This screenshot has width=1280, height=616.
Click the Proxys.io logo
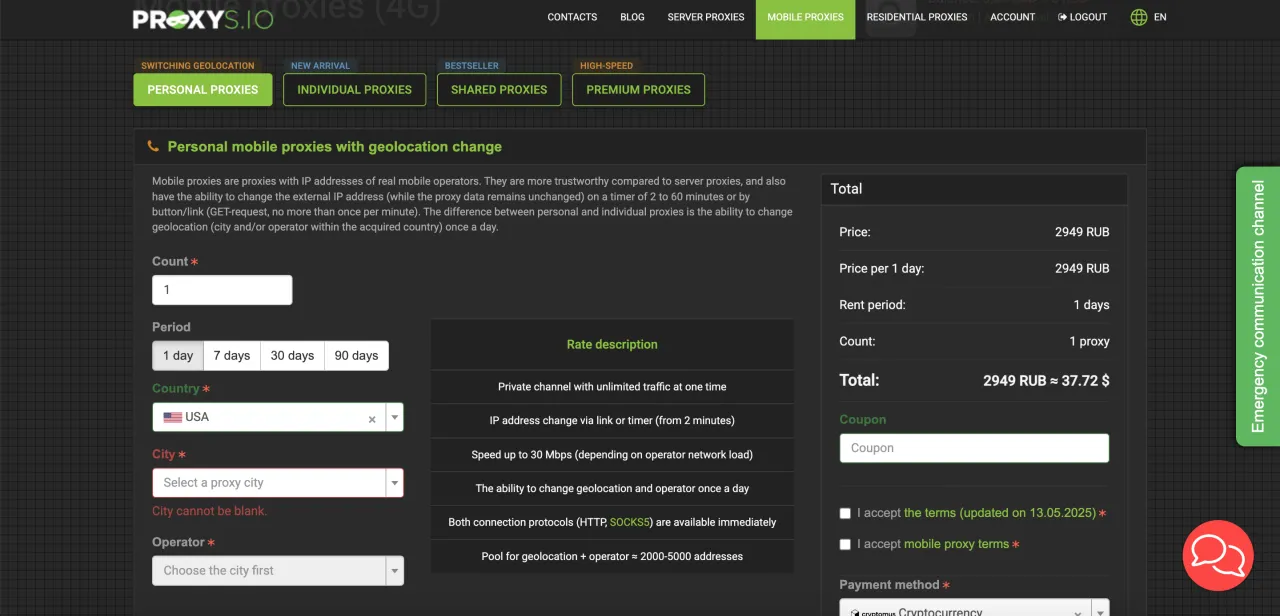pyautogui.click(x=203, y=18)
